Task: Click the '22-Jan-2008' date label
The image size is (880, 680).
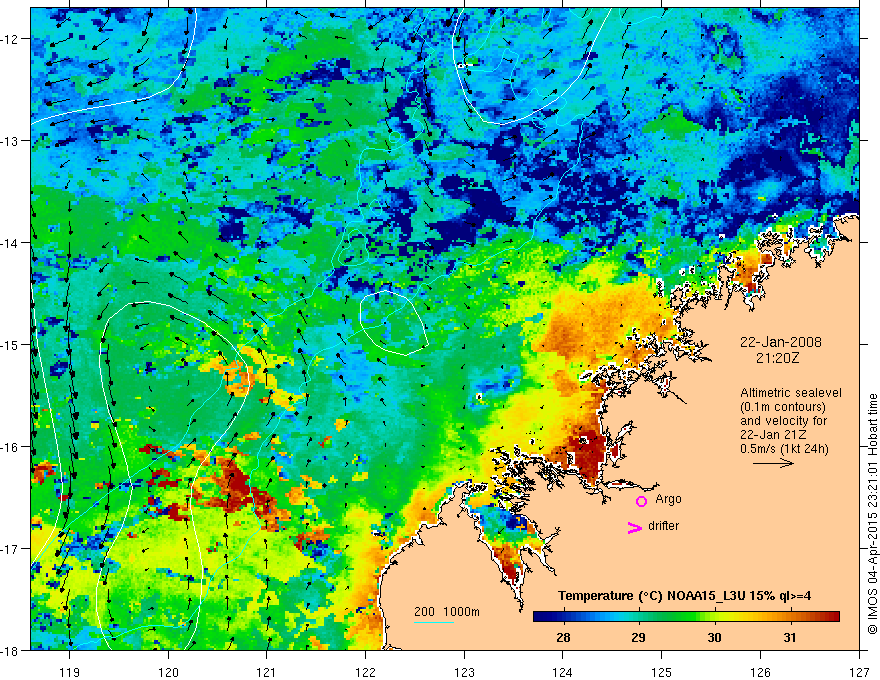Action: point(781,342)
